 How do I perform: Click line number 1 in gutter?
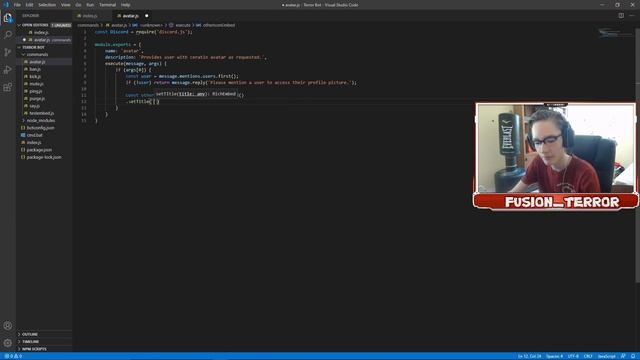(x=85, y=32)
